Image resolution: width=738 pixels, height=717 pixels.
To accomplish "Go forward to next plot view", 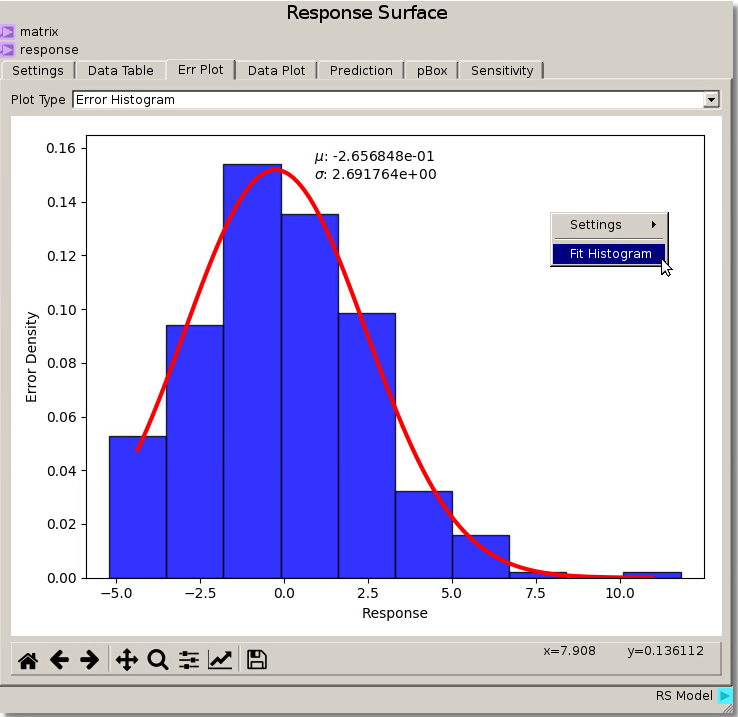I will [x=89, y=660].
